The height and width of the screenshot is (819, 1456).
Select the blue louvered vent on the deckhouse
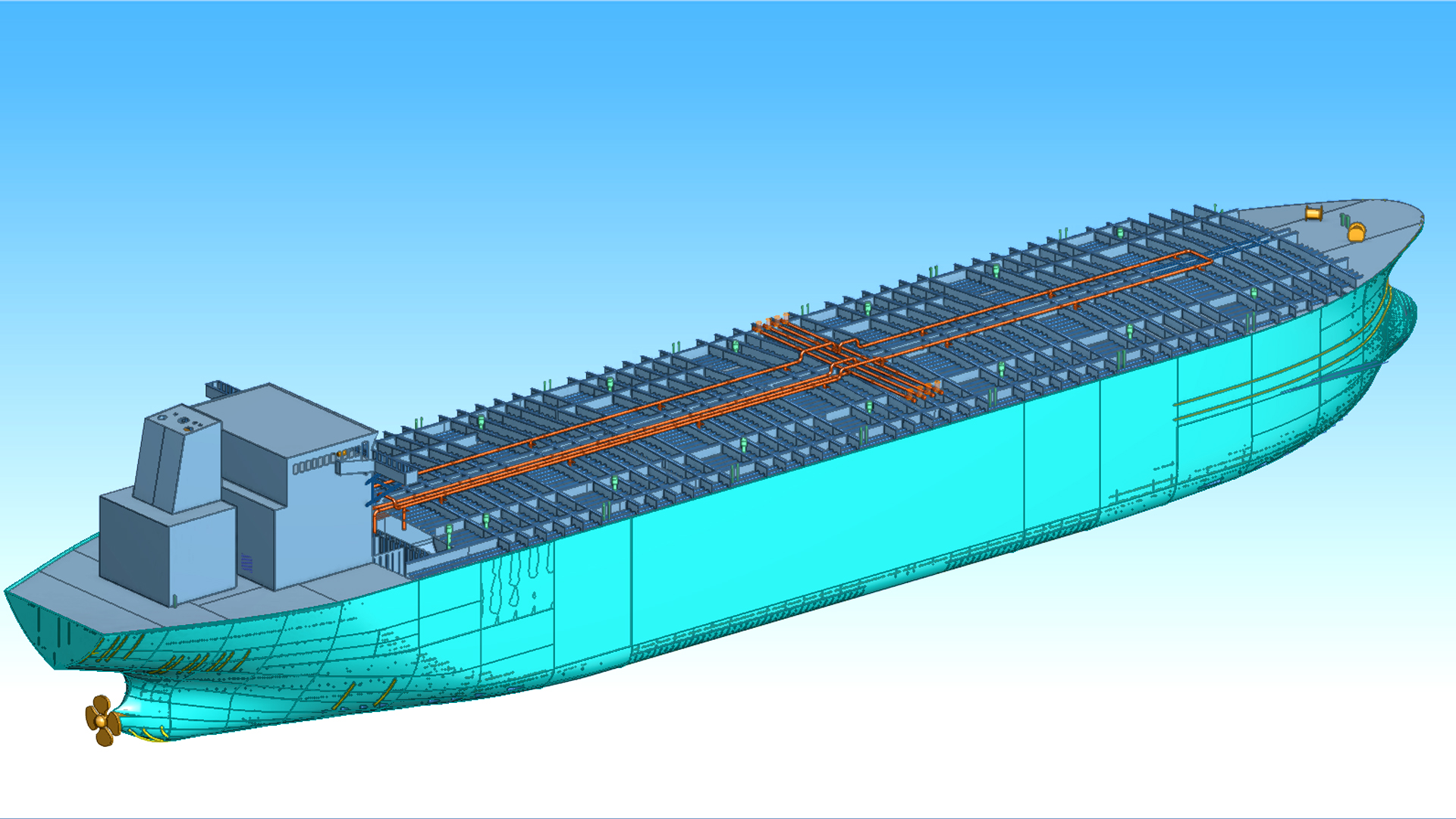(x=246, y=563)
